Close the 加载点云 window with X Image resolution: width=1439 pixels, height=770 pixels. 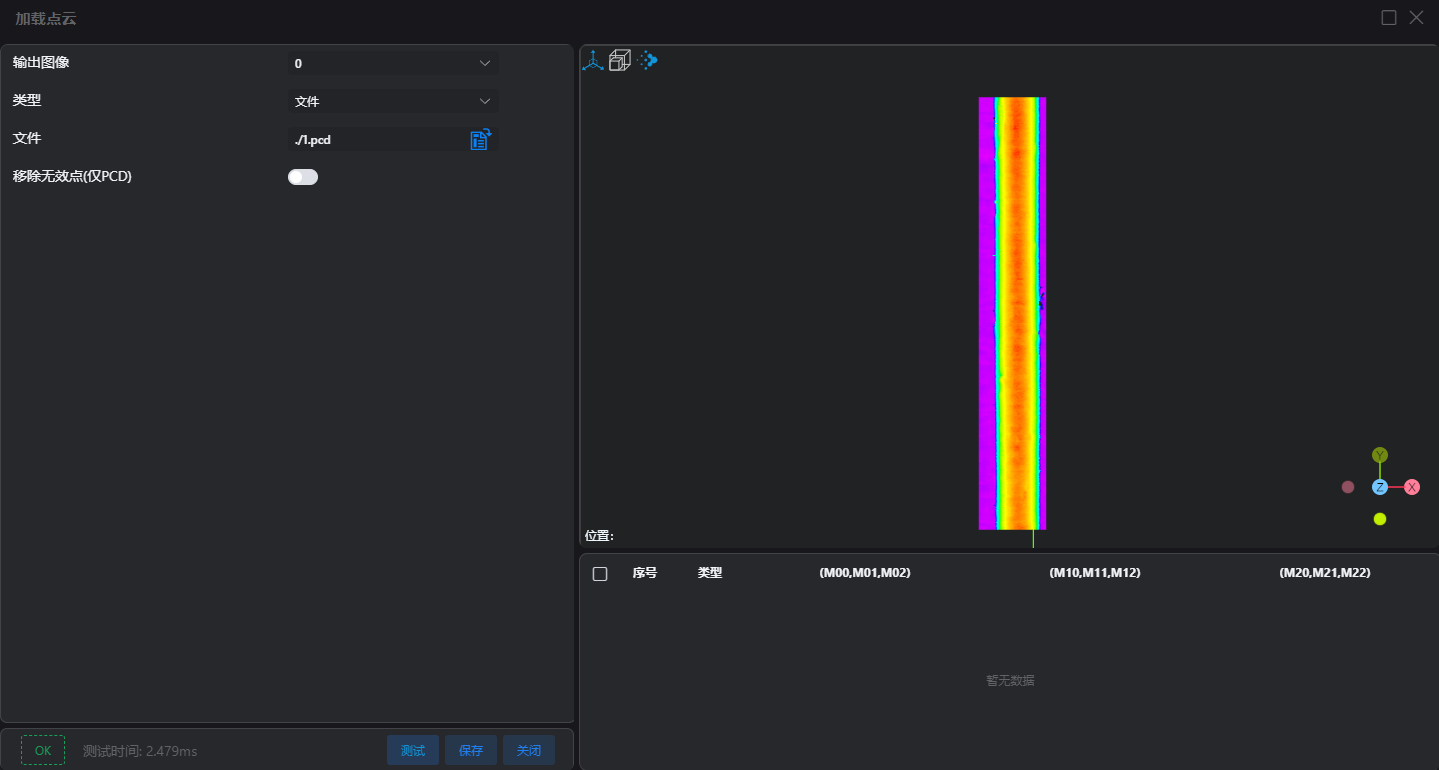[x=1416, y=17]
